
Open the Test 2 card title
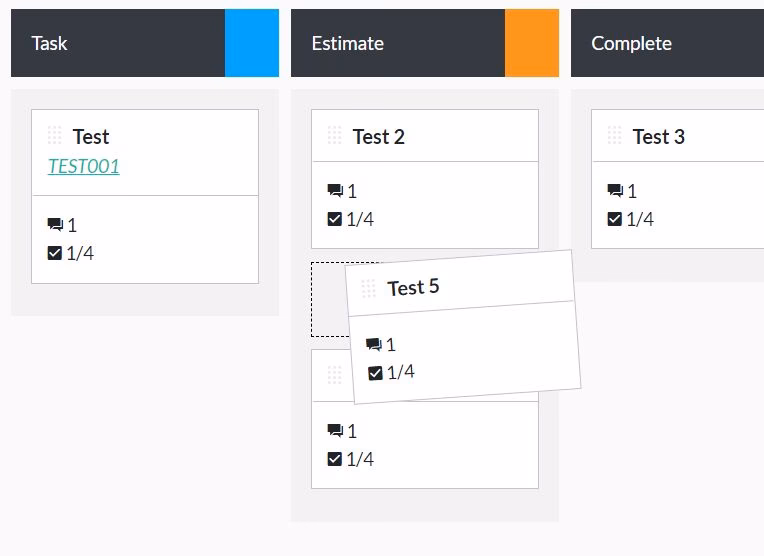click(x=379, y=137)
